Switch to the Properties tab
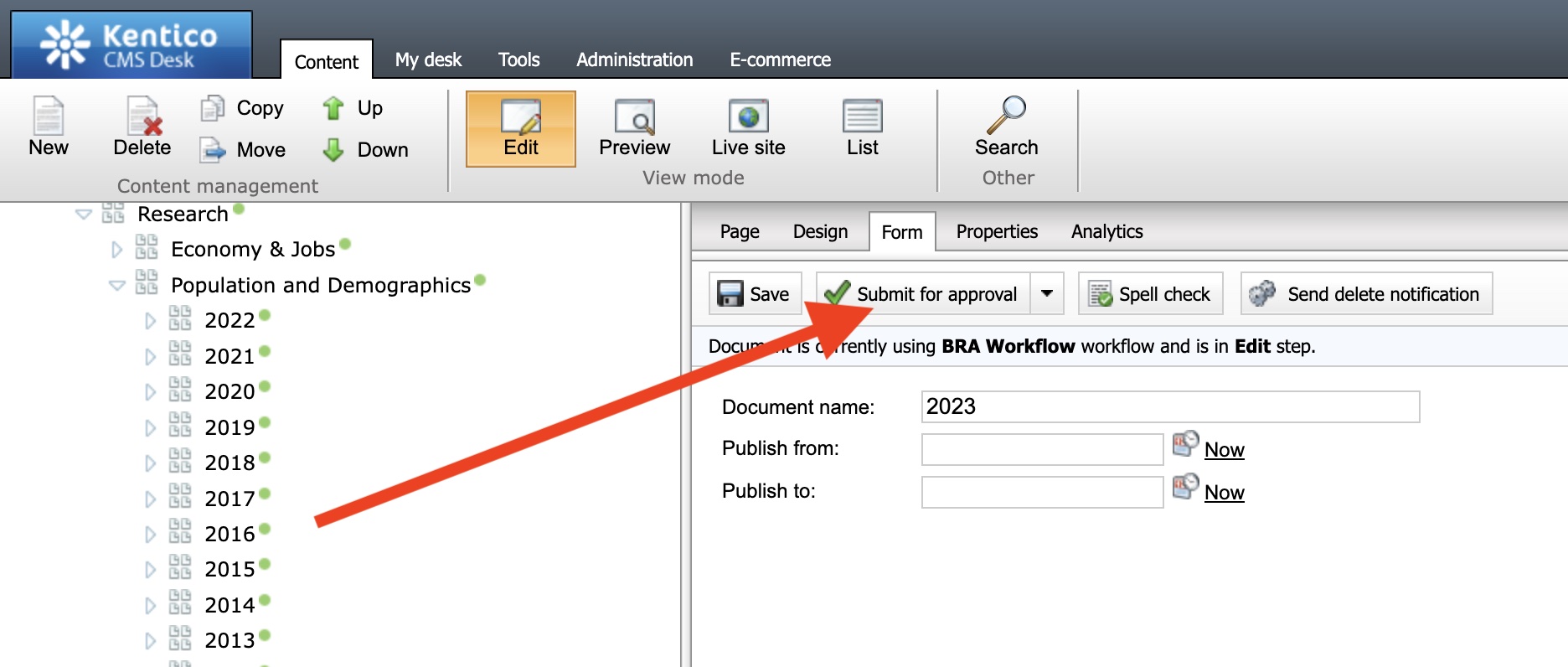This screenshot has width=1568, height=667. click(997, 232)
